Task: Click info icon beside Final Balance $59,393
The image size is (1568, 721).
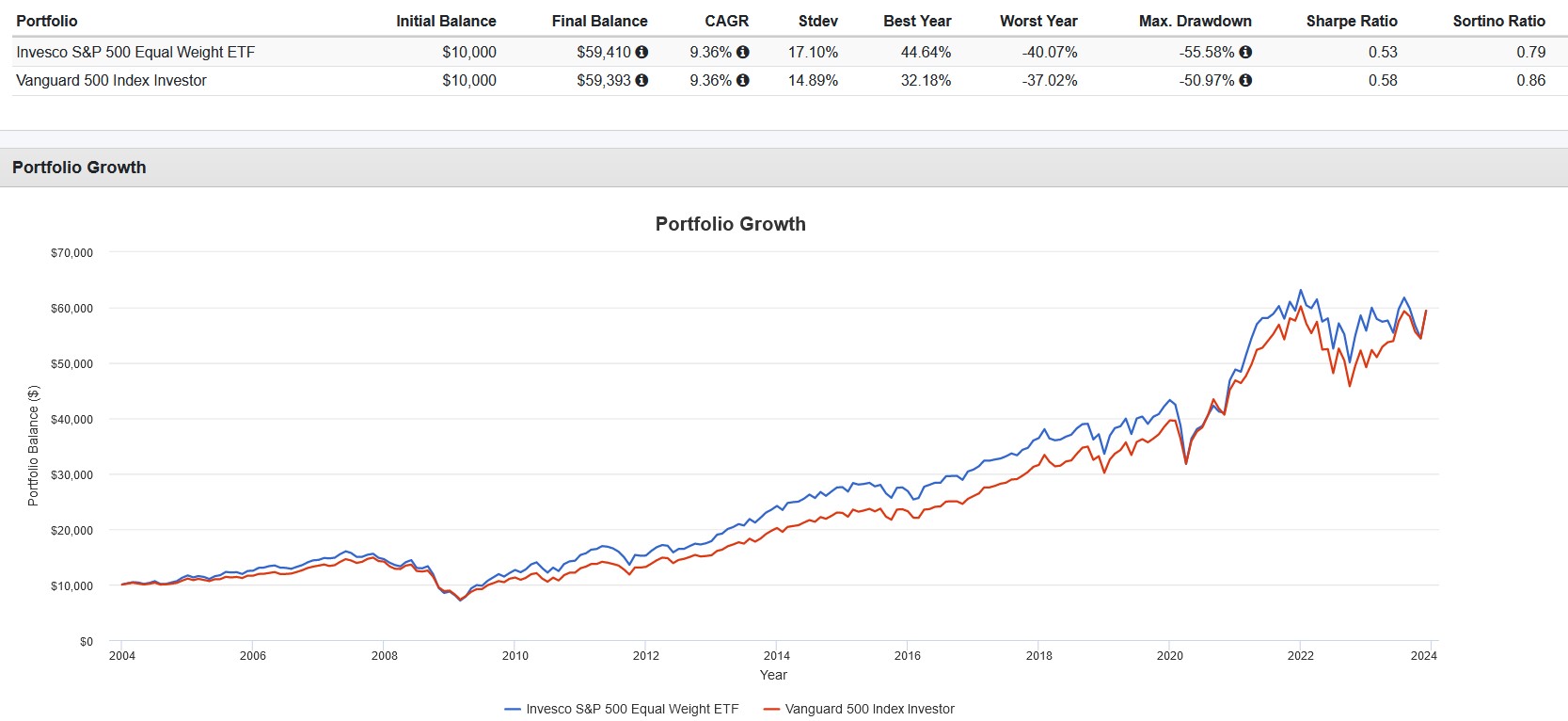Action: (x=641, y=80)
